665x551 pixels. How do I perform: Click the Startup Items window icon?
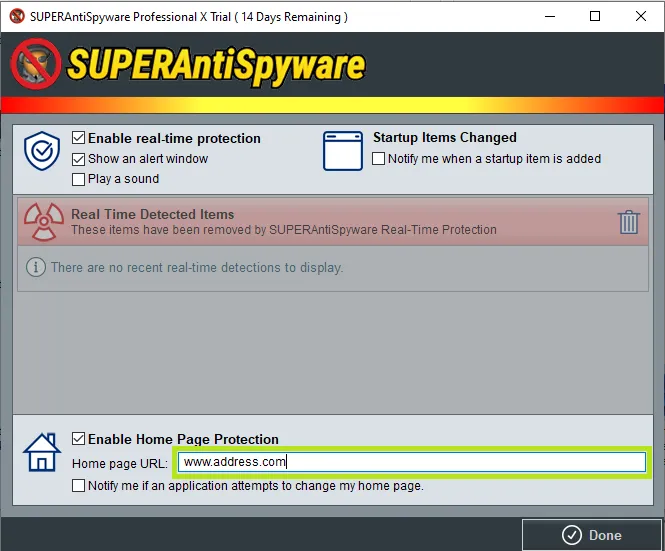[342, 151]
